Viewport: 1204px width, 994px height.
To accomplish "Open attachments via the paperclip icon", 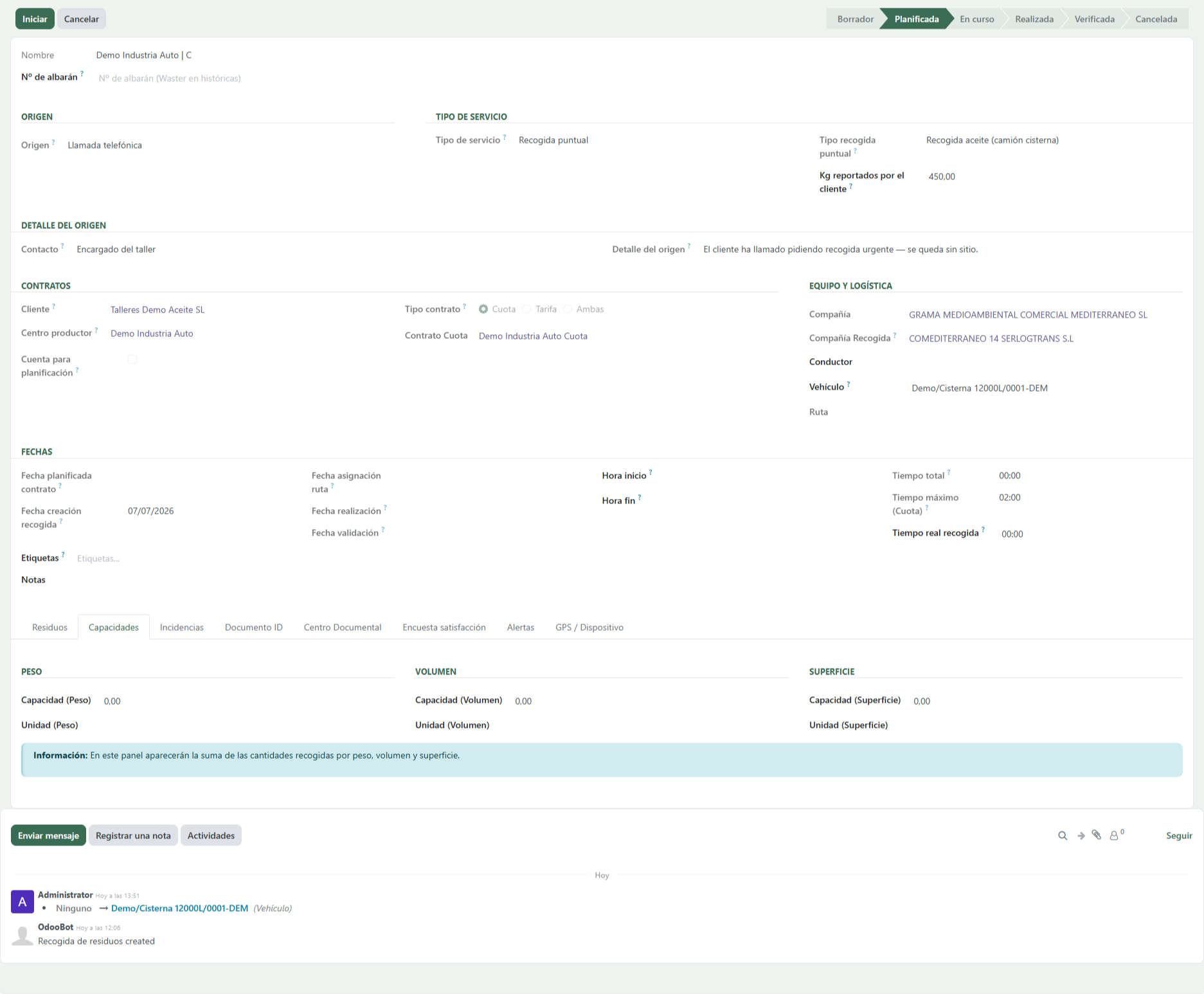I will (x=1097, y=835).
